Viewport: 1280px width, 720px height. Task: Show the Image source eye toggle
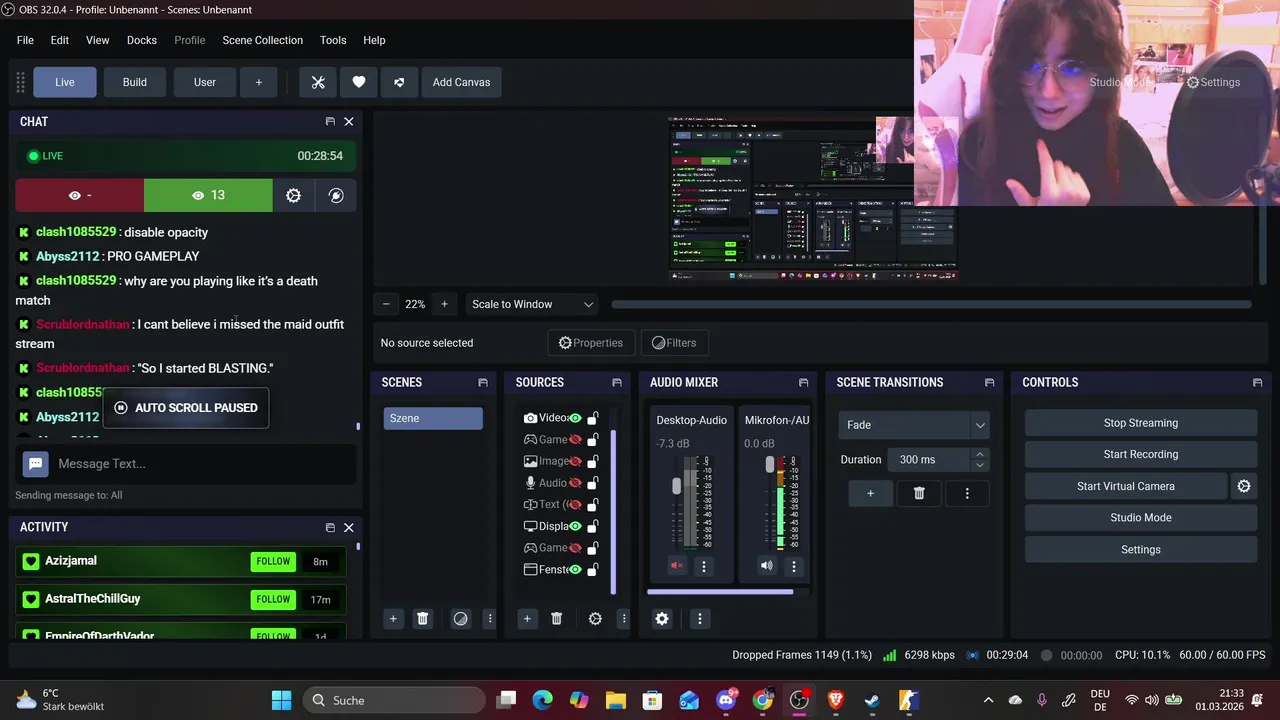pos(575,461)
